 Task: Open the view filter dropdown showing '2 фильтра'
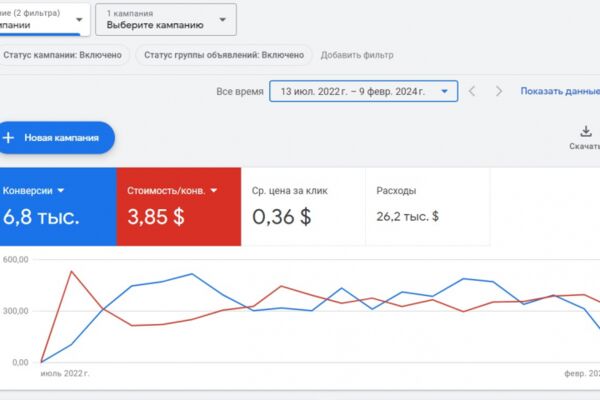pyautogui.click(x=45, y=20)
